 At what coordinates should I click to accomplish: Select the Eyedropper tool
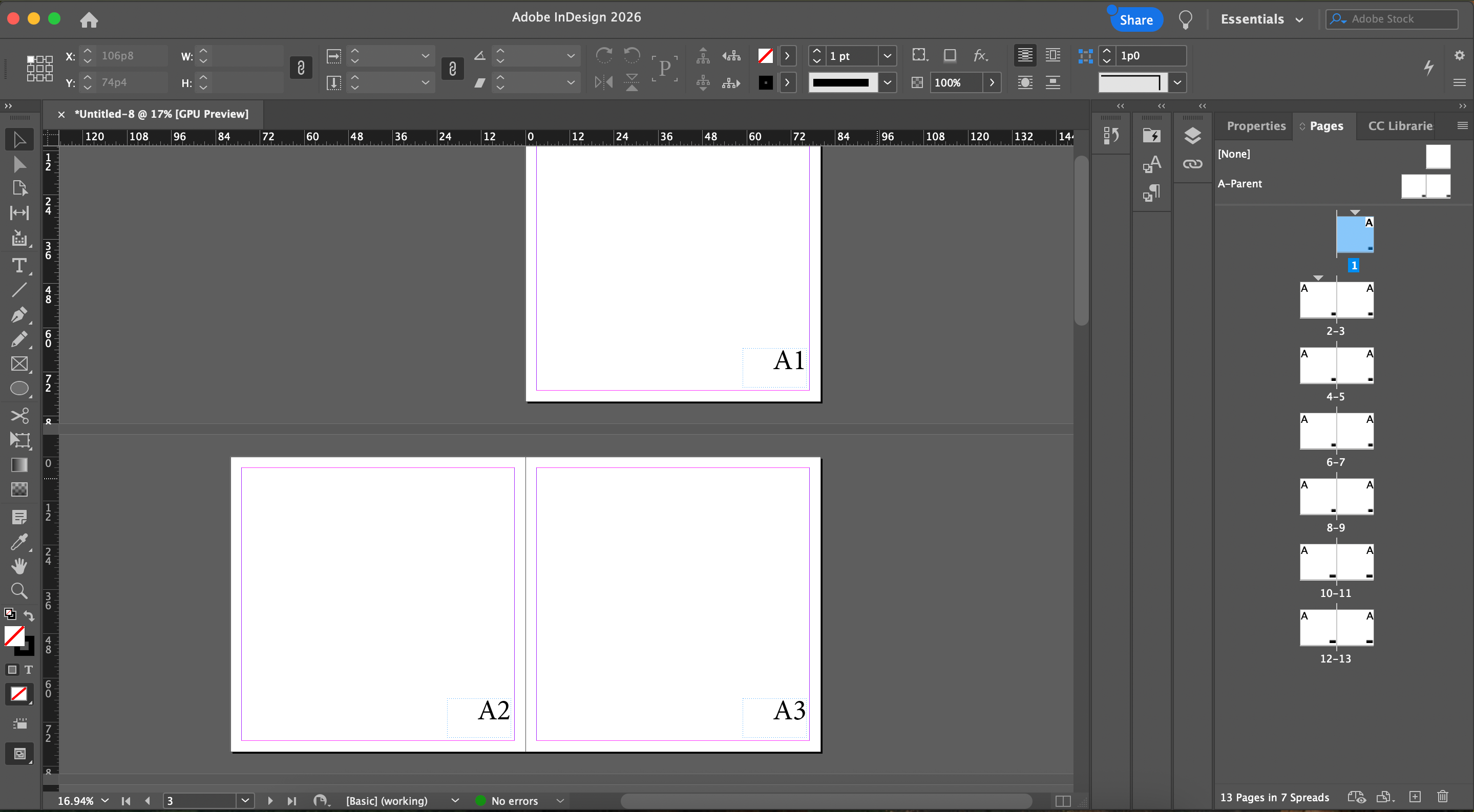point(19,542)
